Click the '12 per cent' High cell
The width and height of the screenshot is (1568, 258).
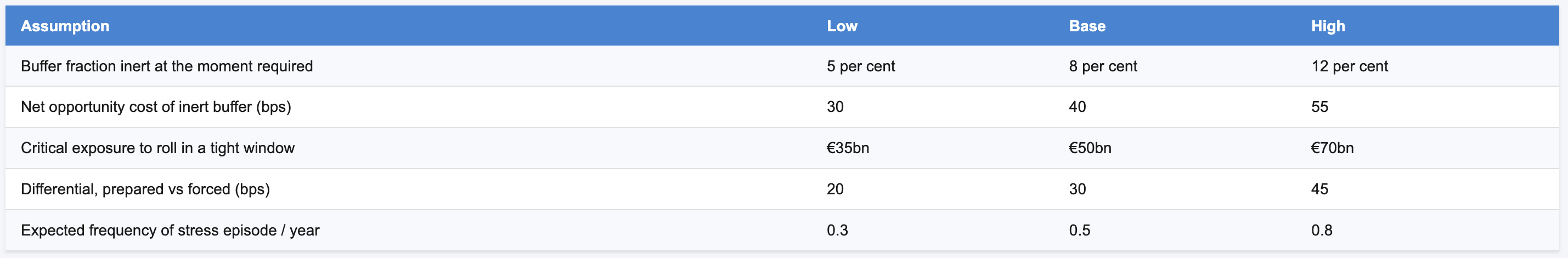1350,66
